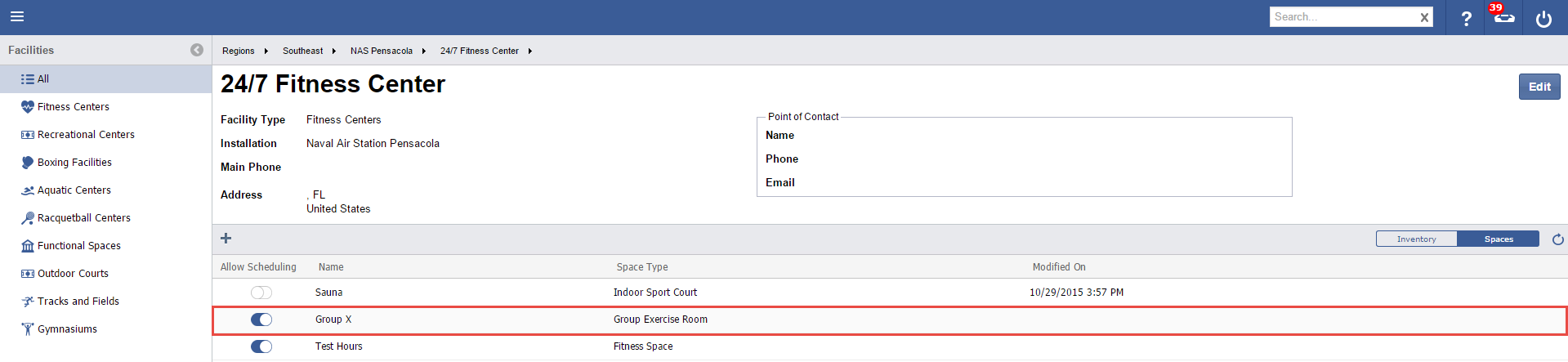Open notifications inbox with 39 badge
The width and height of the screenshot is (1568, 362).
pyautogui.click(x=1503, y=17)
